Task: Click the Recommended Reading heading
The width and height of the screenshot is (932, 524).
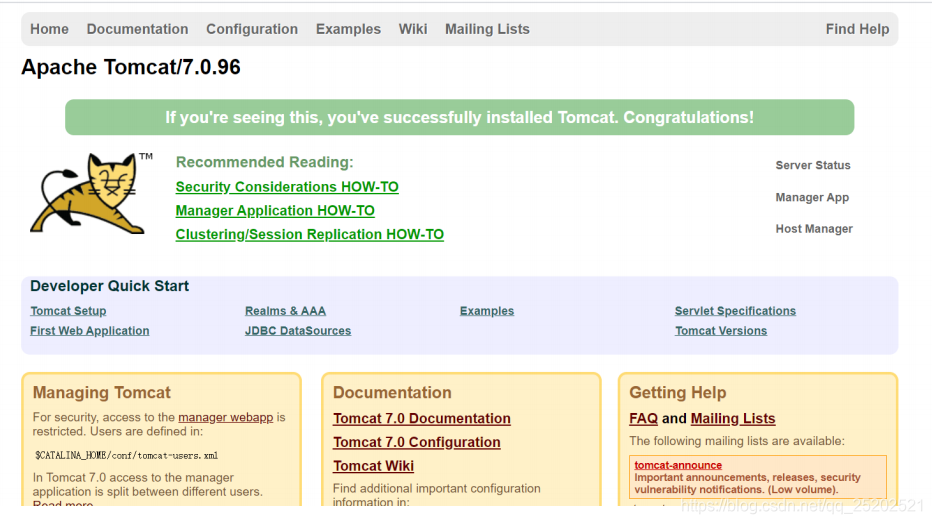Action: click(265, 162)
